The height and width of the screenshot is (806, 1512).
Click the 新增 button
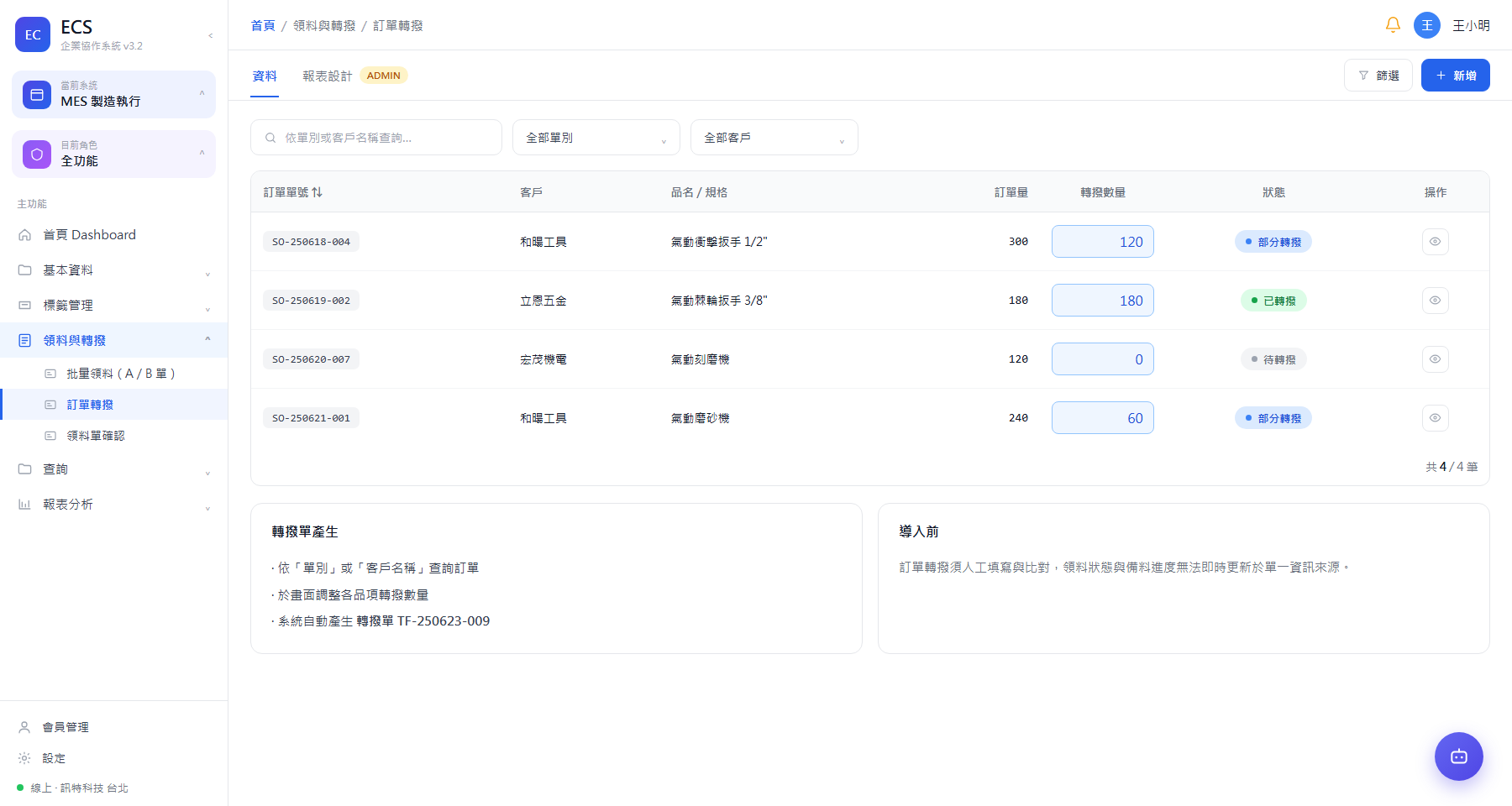tap(1456, 76)
